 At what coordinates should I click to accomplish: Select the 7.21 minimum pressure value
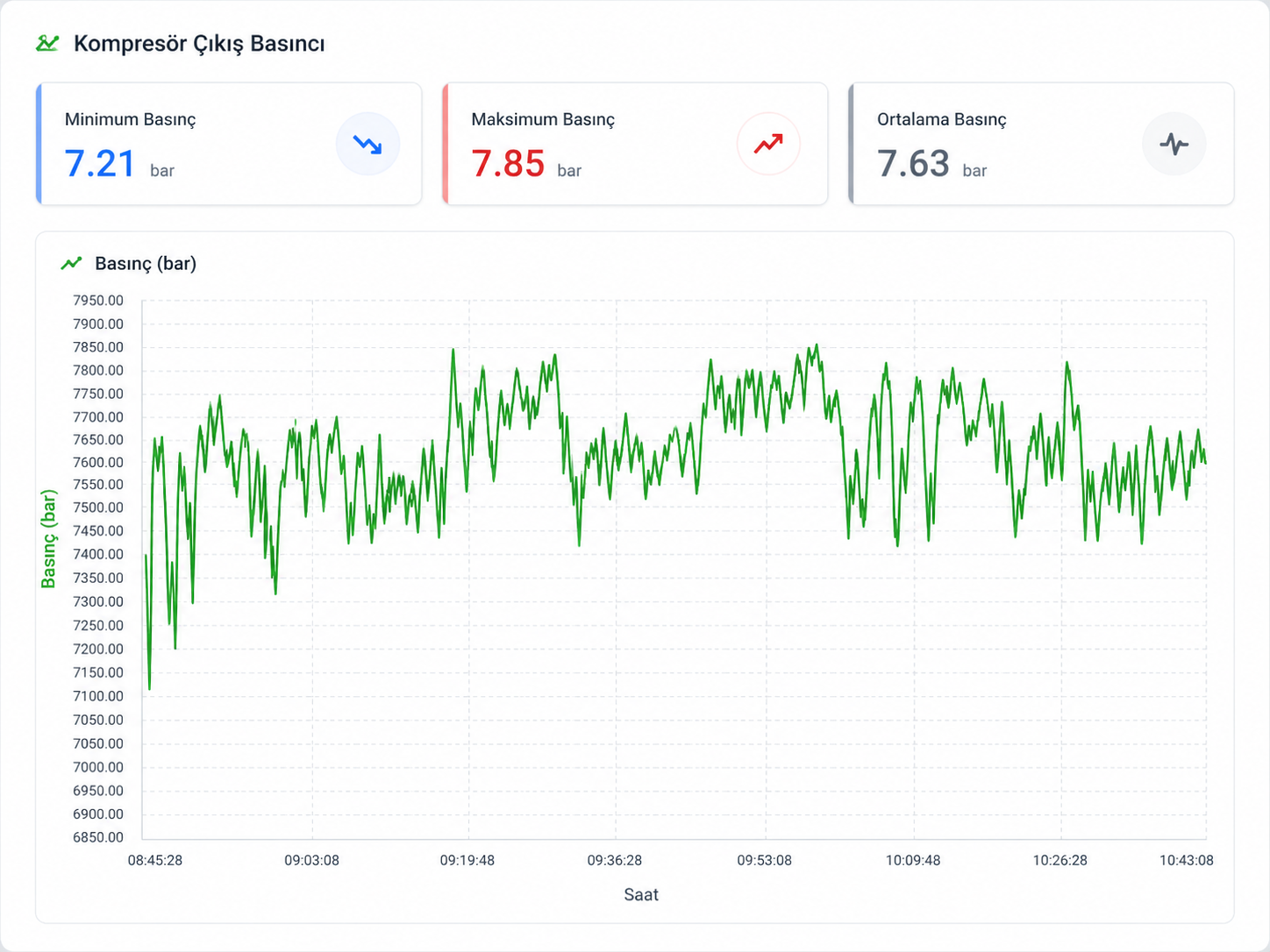pos(100,164)
